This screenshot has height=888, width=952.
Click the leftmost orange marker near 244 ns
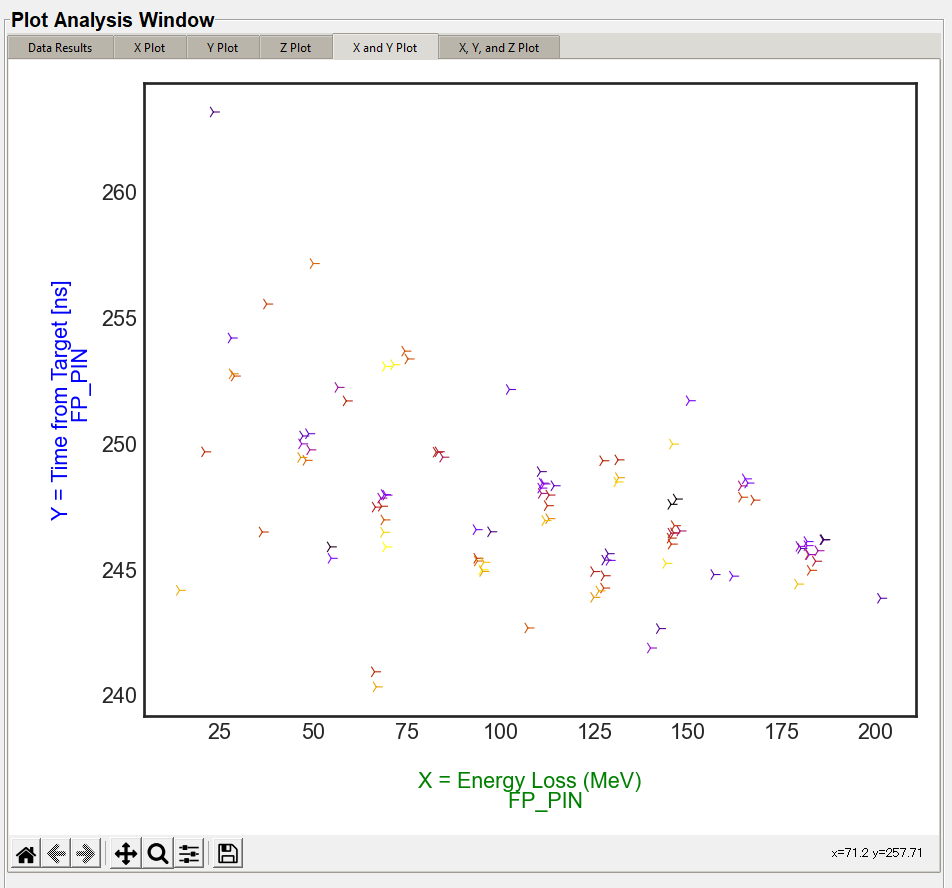tap(179, 590)
